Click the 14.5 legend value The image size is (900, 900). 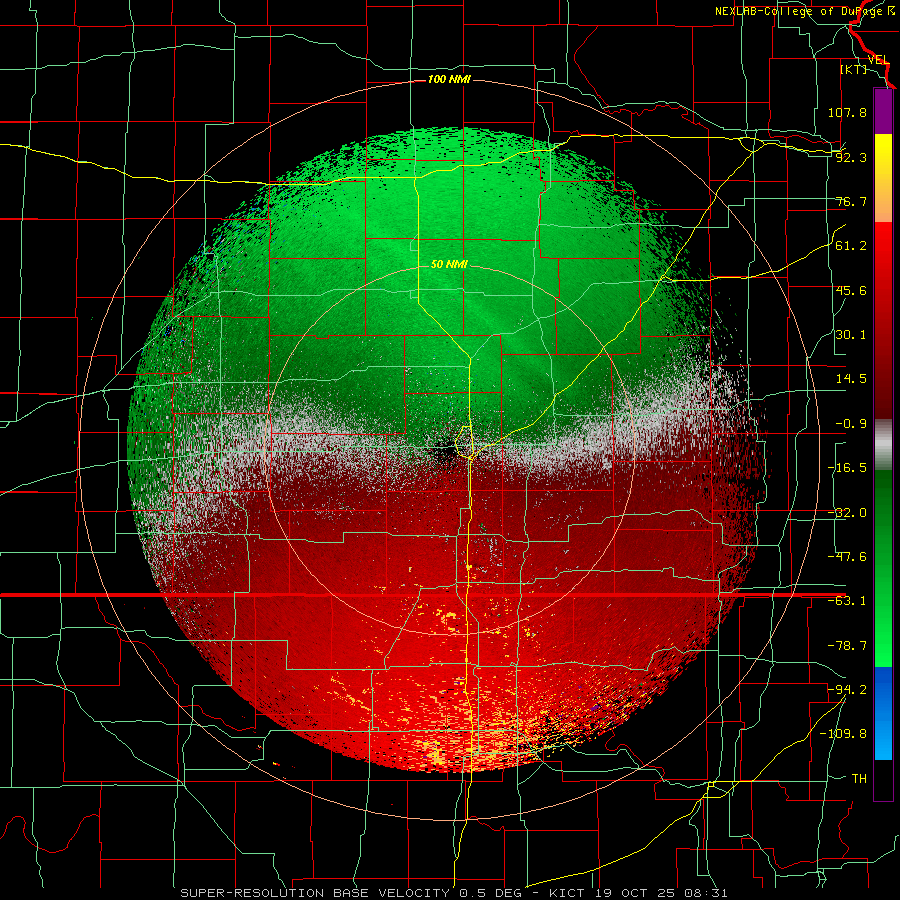(851, 379)
